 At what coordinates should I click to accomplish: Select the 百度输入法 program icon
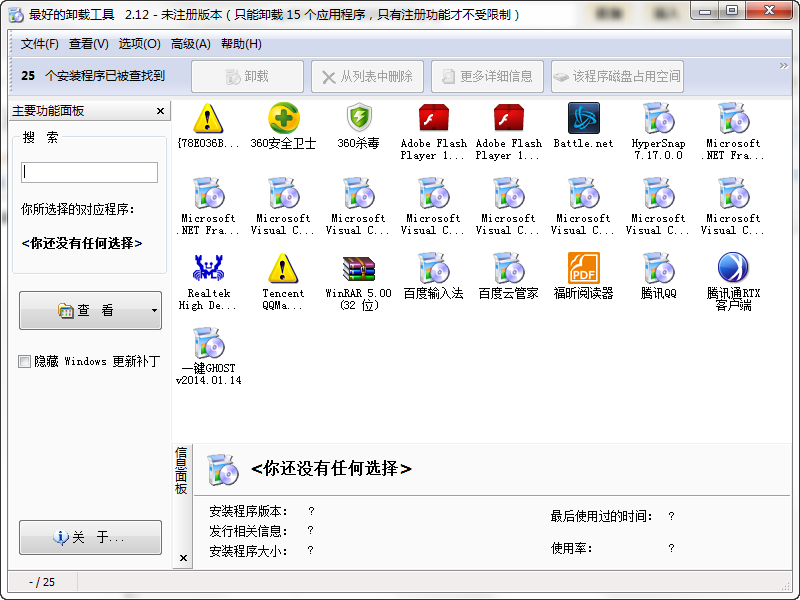(x=434, y=268)
